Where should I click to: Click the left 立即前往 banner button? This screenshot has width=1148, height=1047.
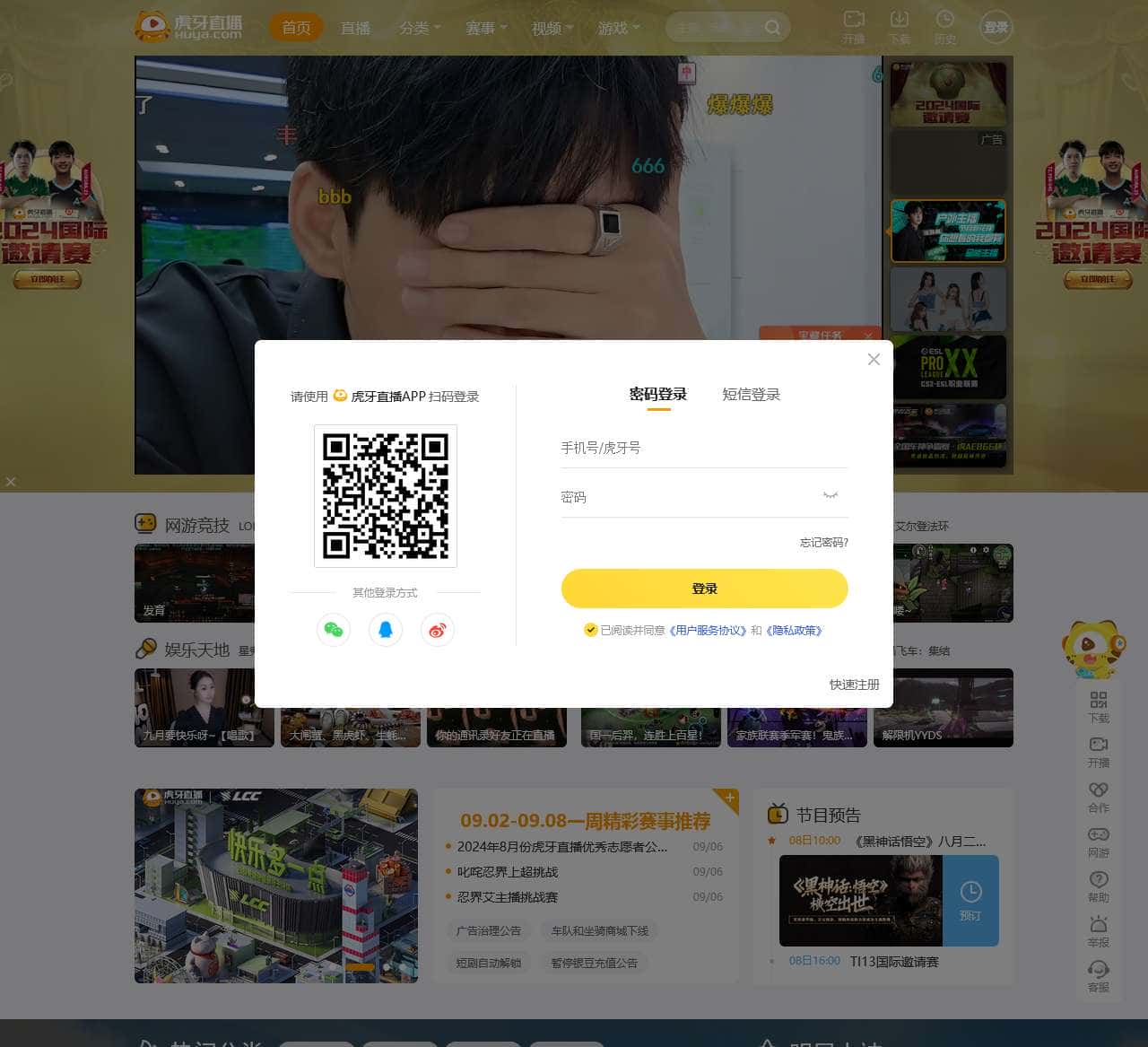[48, 280]
